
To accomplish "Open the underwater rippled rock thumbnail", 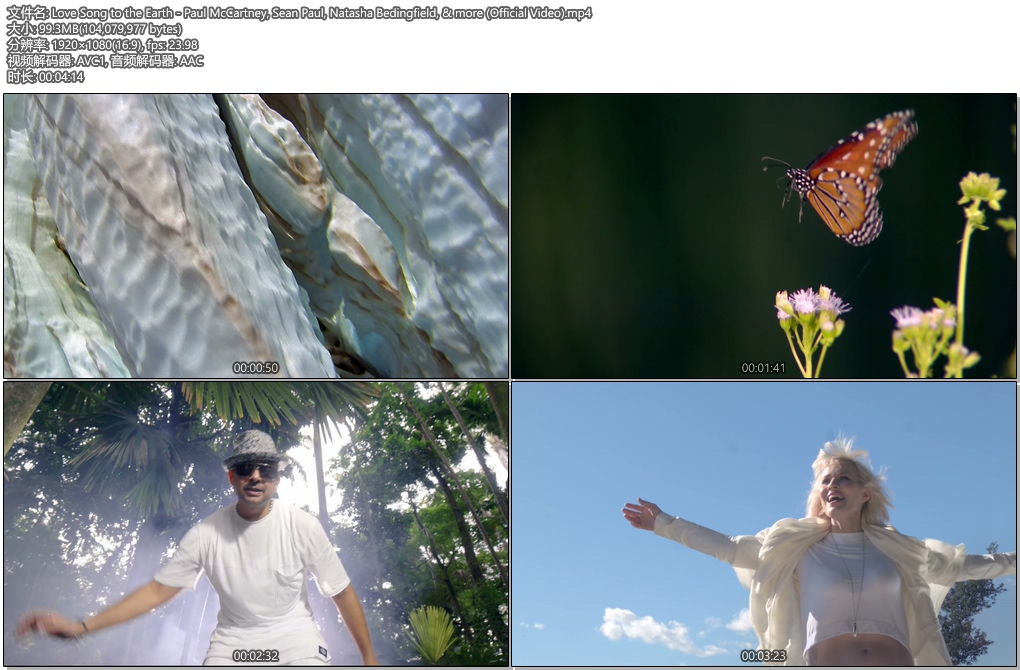I will click(x=256, y=235).
